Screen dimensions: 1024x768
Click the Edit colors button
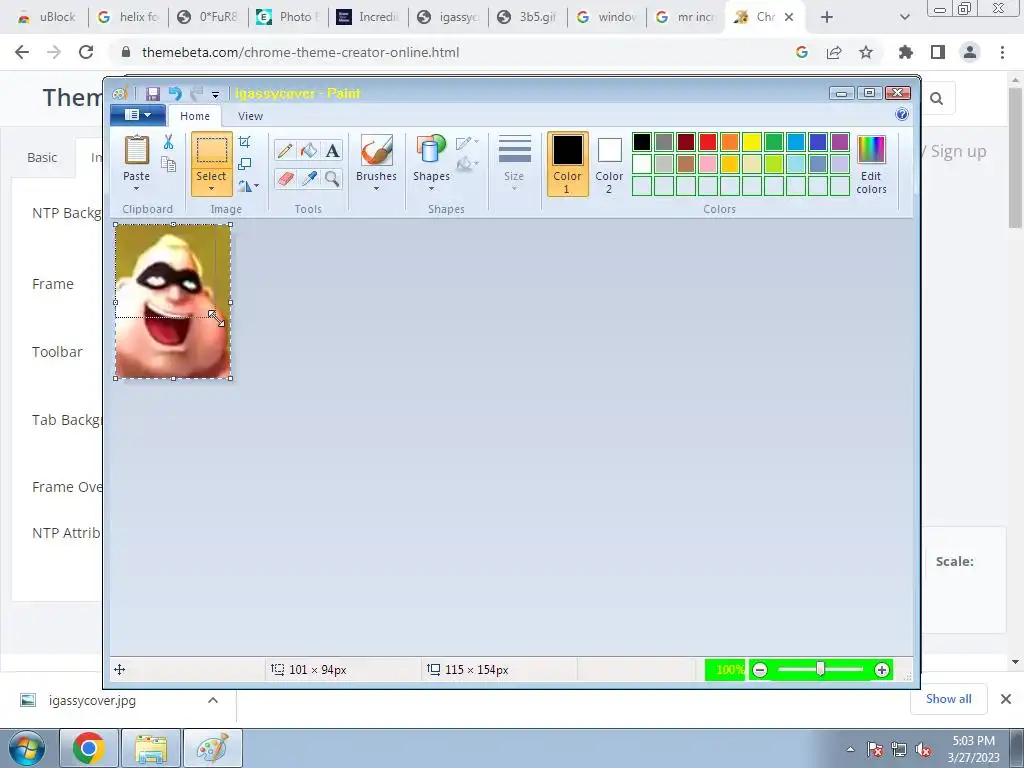click(871, 165)
